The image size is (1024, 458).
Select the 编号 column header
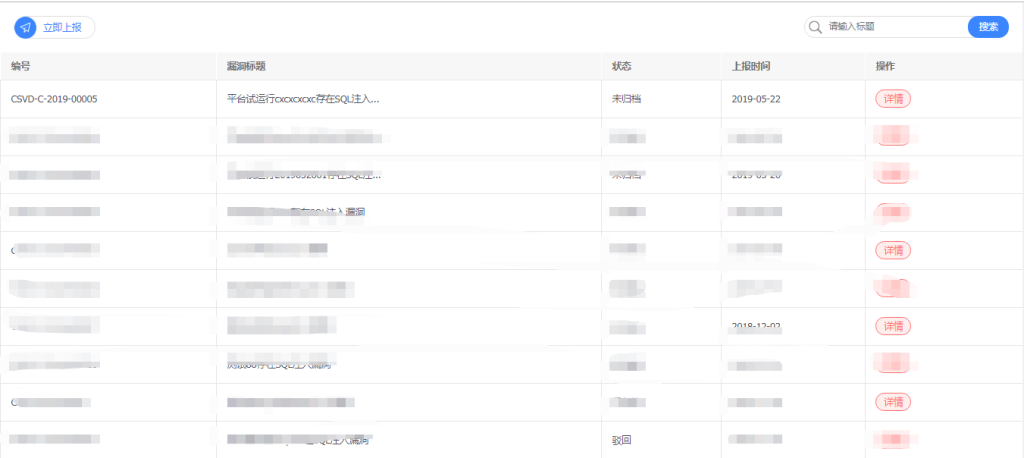coord(20,66)
